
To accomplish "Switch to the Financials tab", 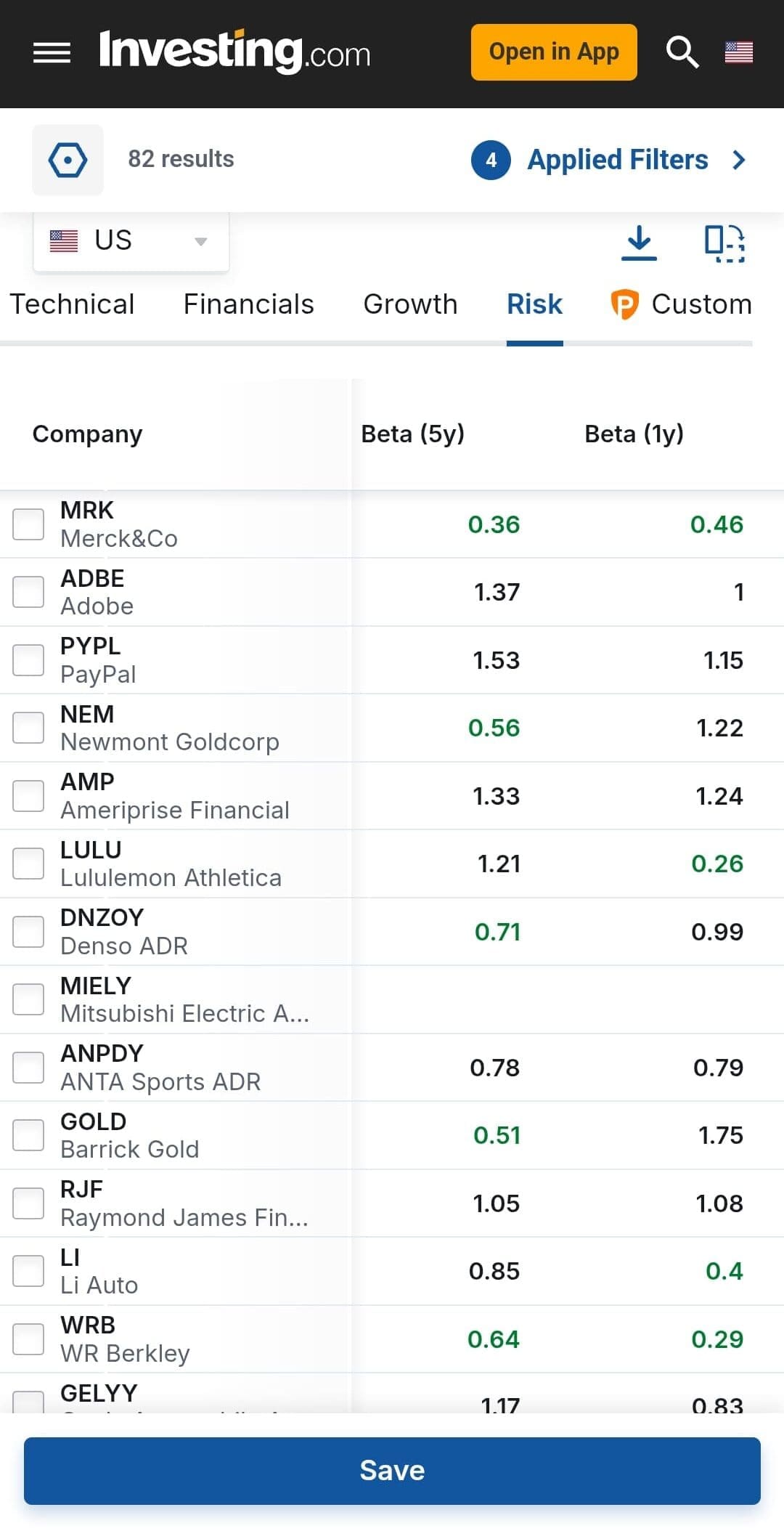I will 248,304.
